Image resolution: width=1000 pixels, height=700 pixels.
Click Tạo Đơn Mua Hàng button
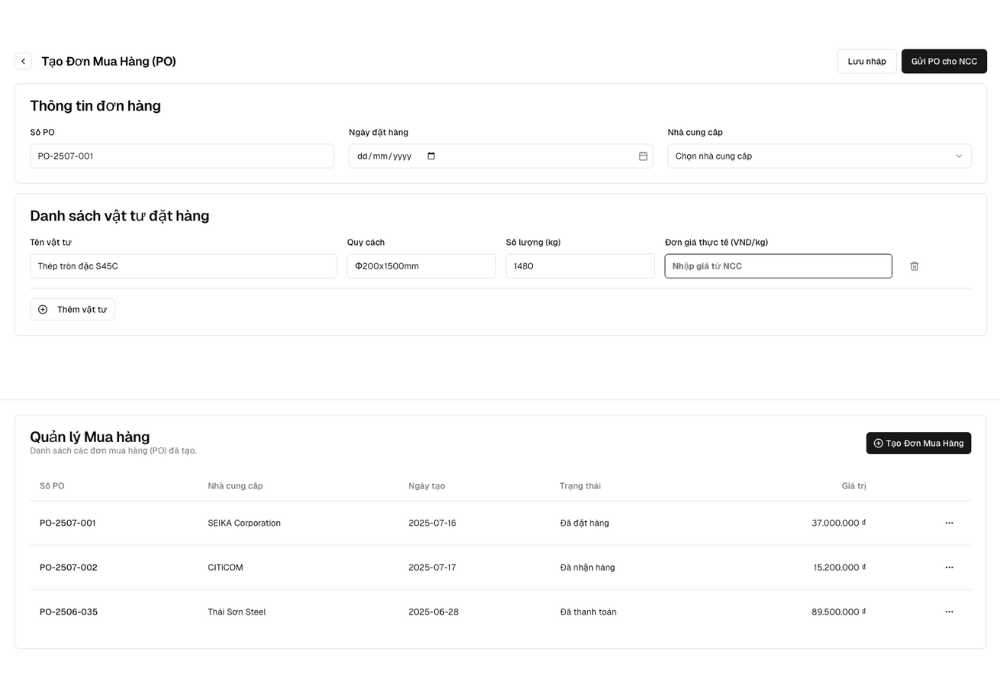coord(918,443)
